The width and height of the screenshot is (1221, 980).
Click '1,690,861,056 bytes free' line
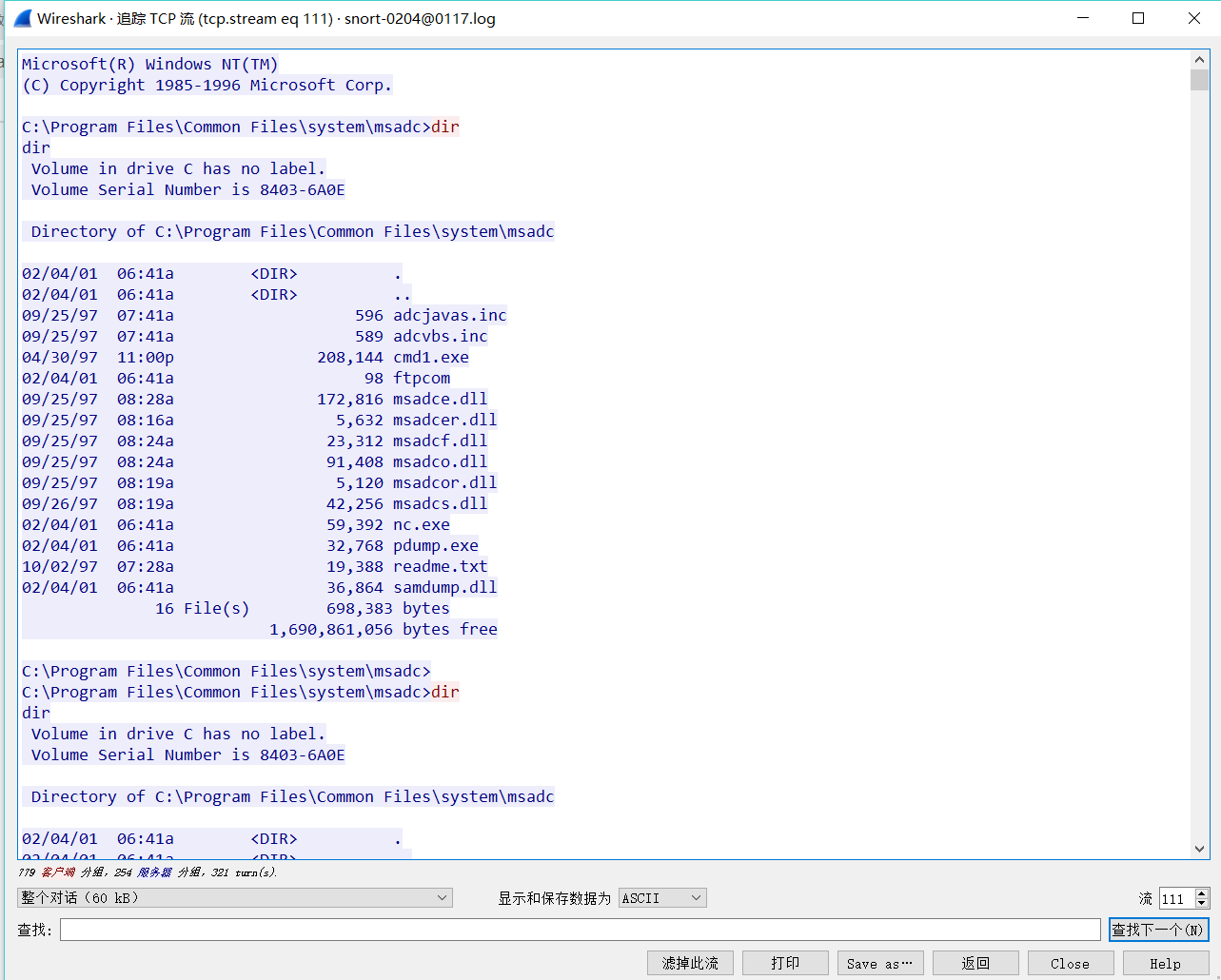tap(384, 629)
